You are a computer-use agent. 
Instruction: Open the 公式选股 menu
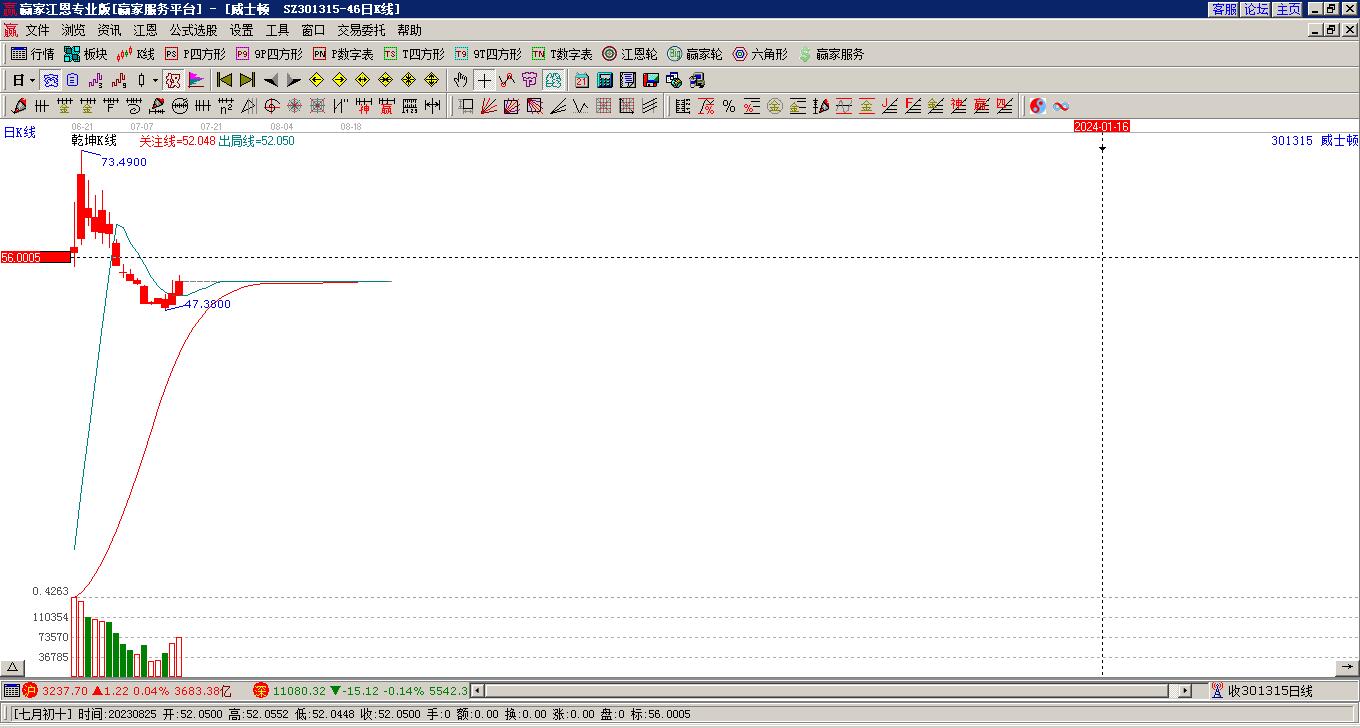[193, 30]
